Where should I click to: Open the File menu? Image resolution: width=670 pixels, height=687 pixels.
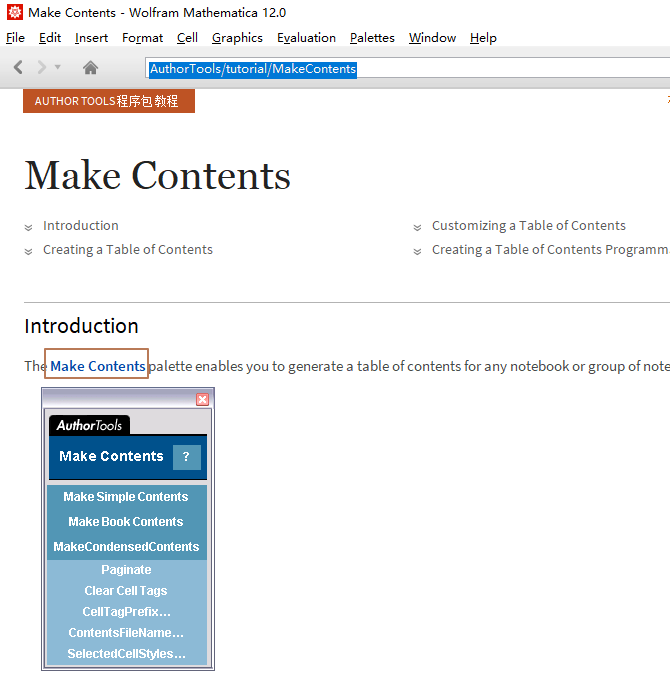point(15,38)
